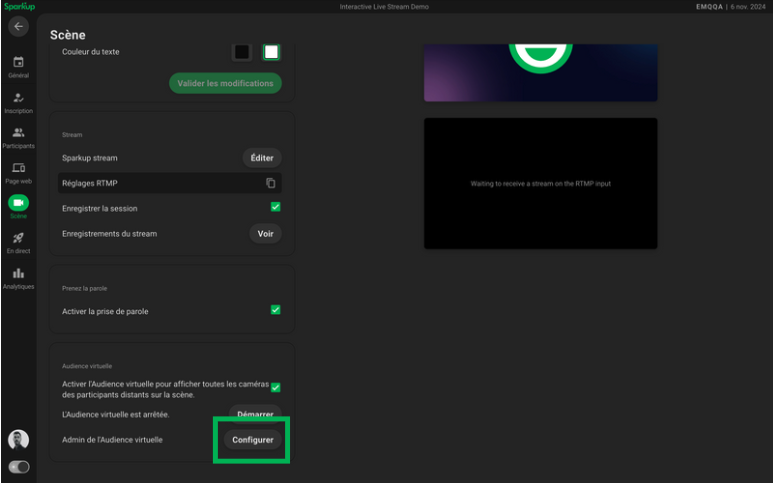
Task: Select the Scène camera icon
Action: [18, 203]
